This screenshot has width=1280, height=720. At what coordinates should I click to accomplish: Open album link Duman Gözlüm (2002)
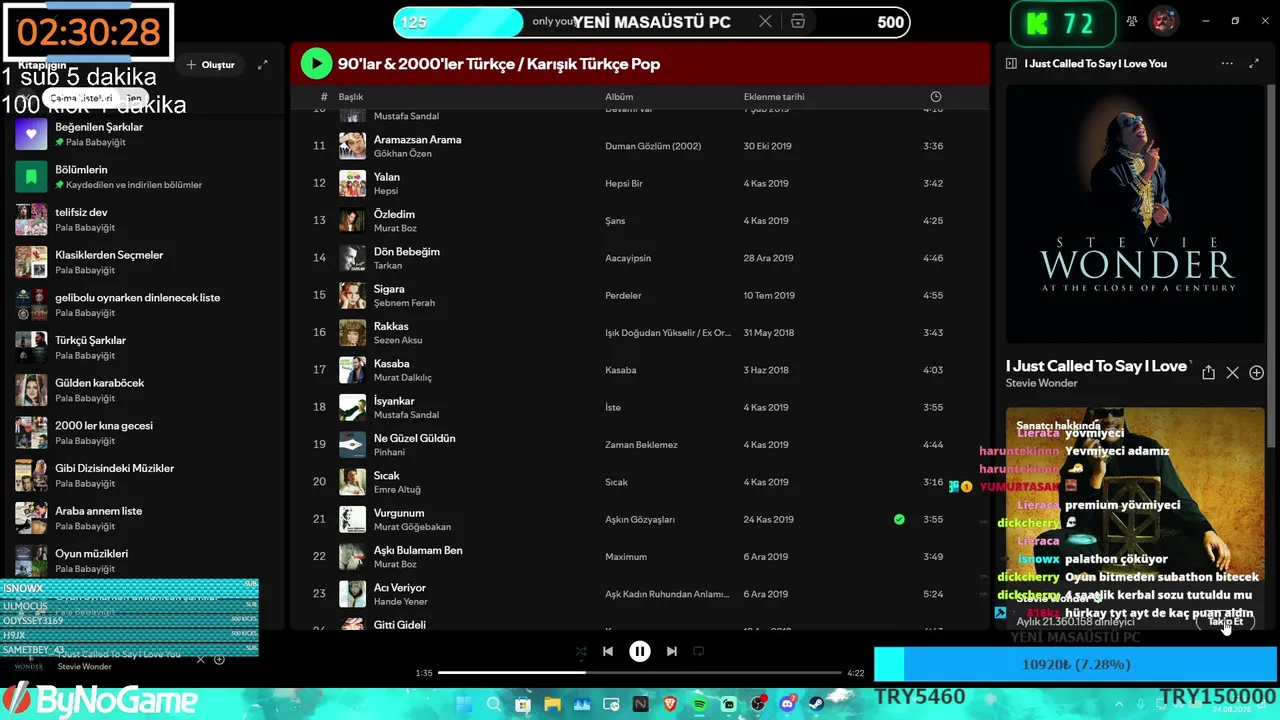653,146
